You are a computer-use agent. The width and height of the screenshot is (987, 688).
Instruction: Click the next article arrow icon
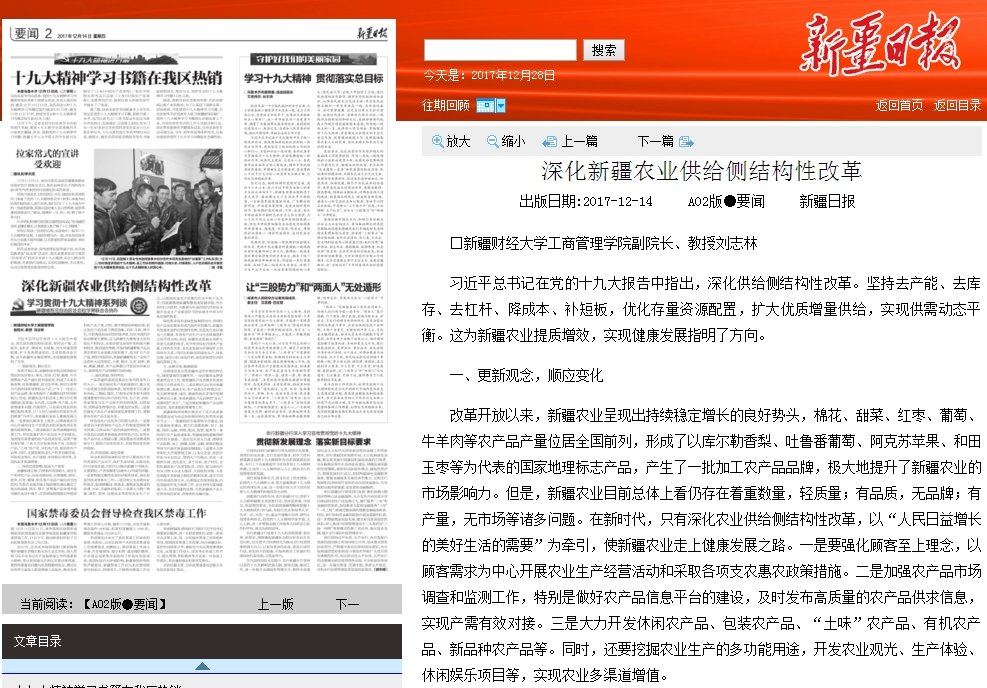[x=686, y=142]
